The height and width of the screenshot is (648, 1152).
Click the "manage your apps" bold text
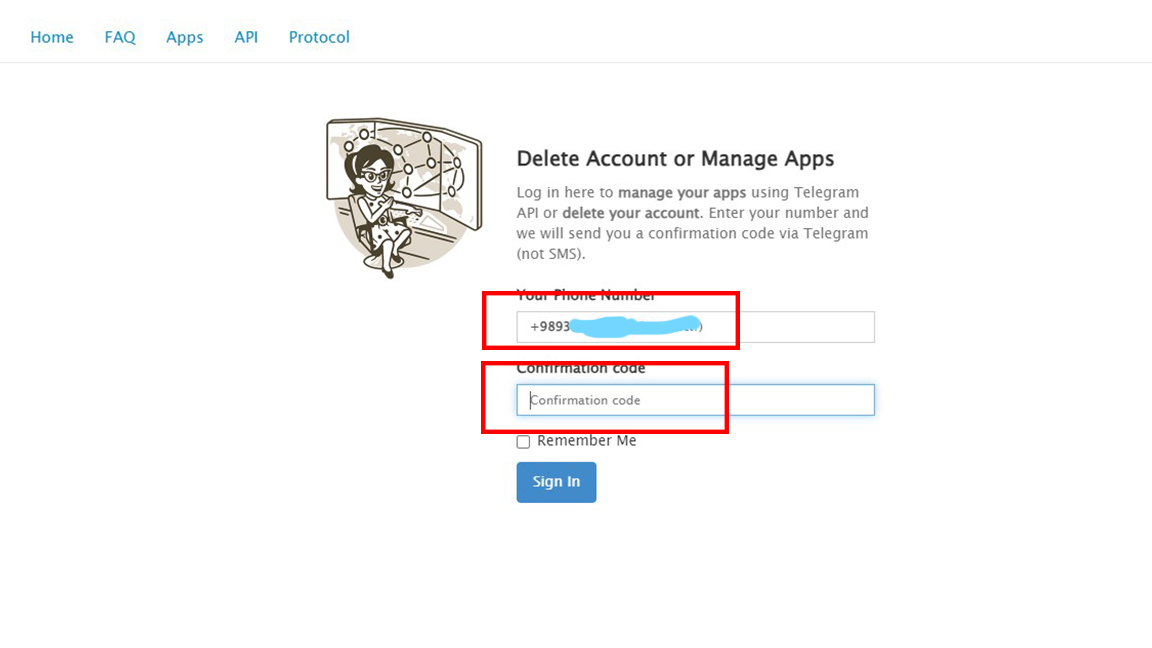pyautogui.click(x=682, y=192)
